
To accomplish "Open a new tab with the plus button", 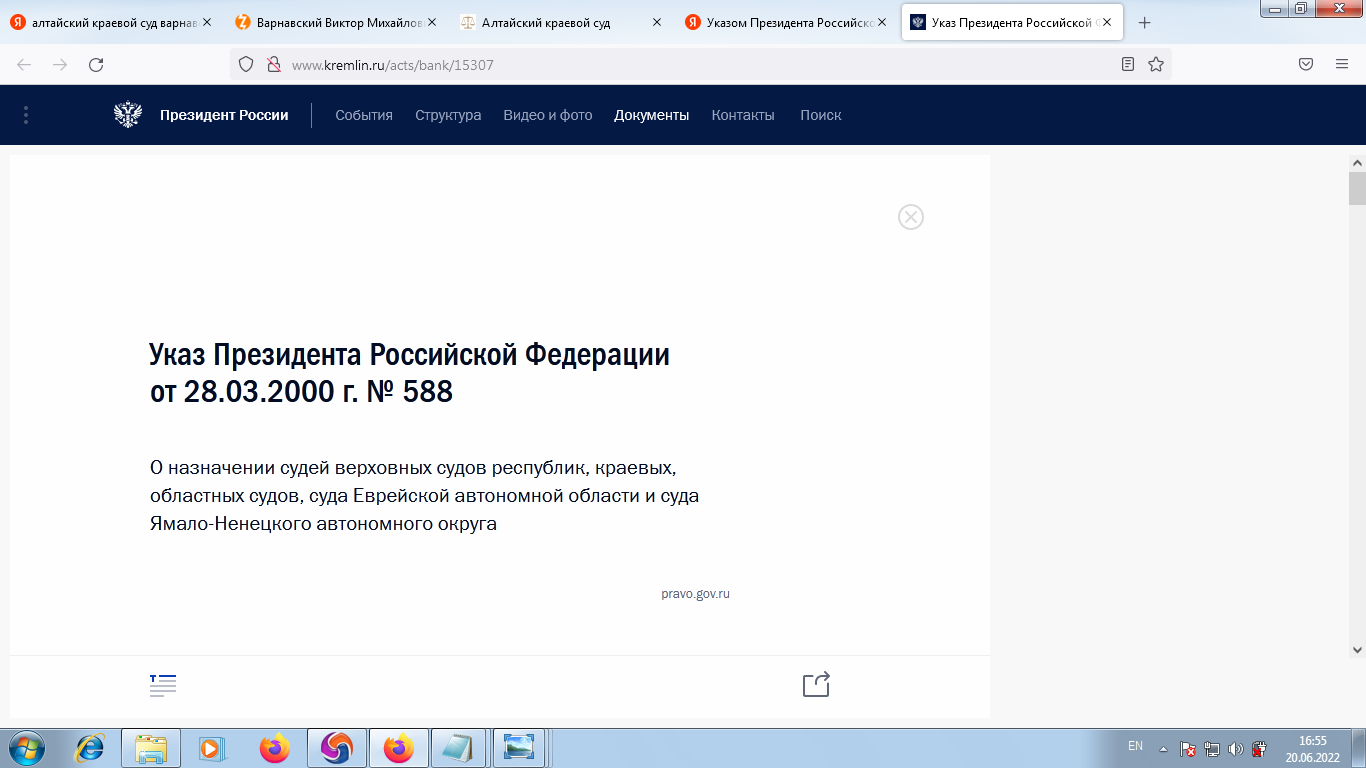I will coord(1144,22).
